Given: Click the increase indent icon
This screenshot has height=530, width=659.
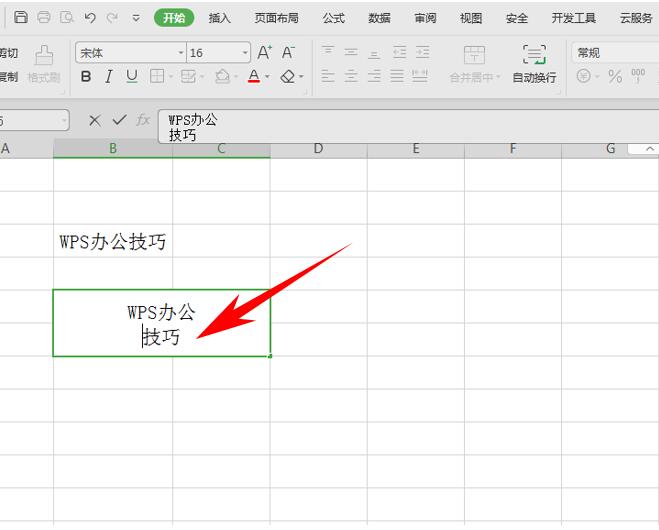Looking at the screenshot, I should pyautogui.click(x=422, y=52).
